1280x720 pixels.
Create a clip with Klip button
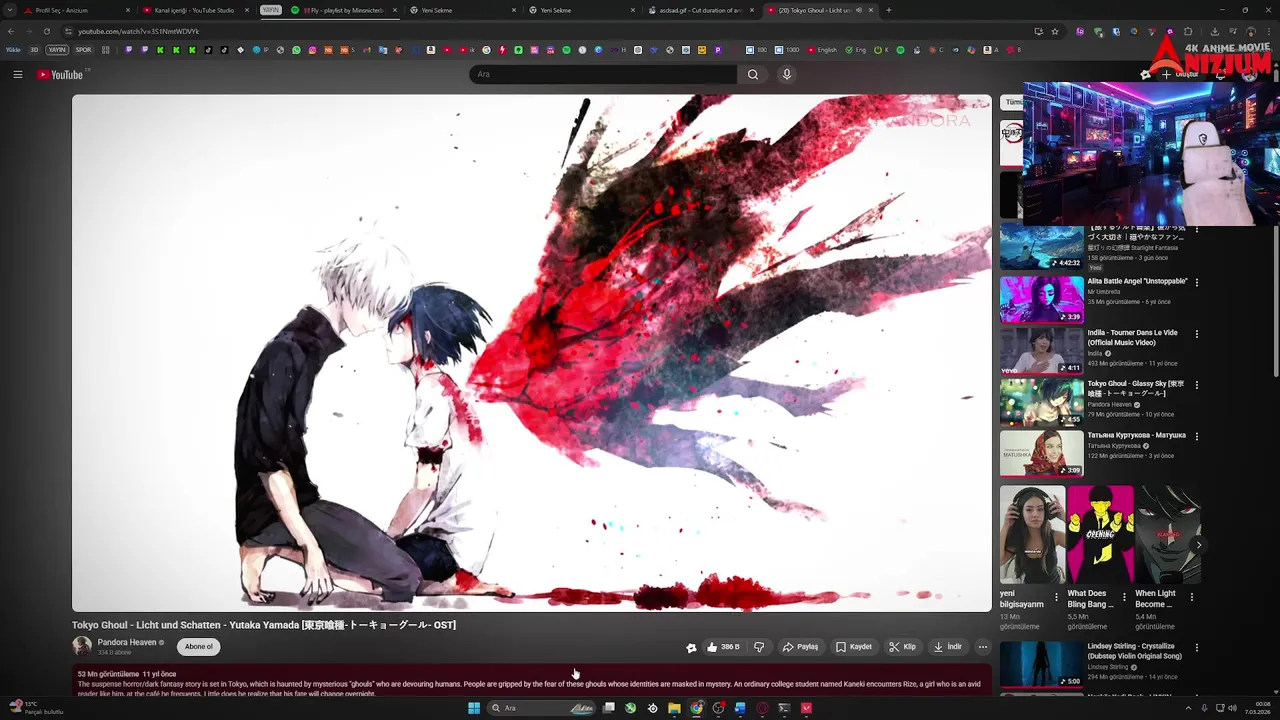pyautogui.click(x=902, y=647)
